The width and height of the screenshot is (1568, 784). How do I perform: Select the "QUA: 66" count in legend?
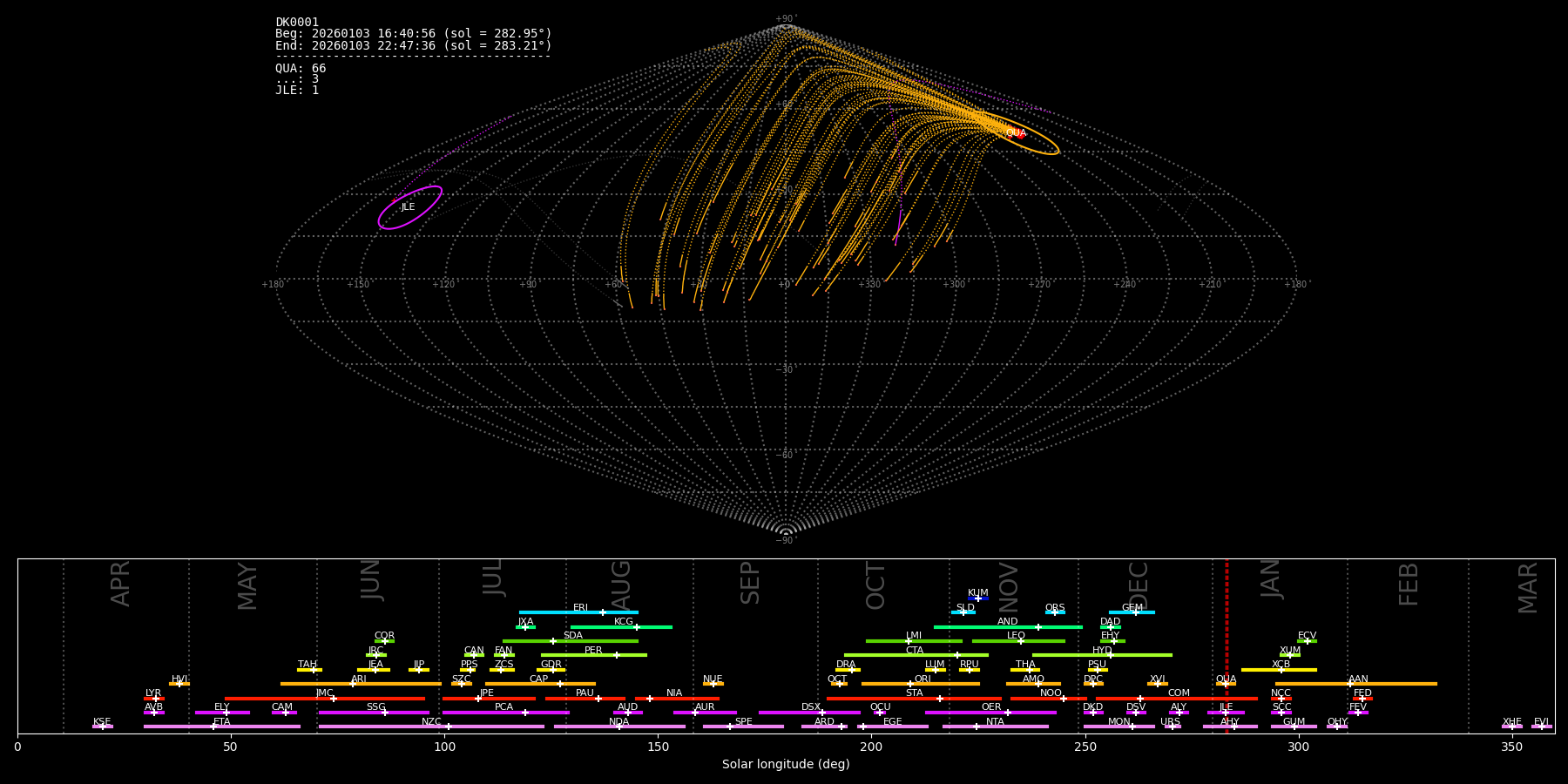point(301,68)
